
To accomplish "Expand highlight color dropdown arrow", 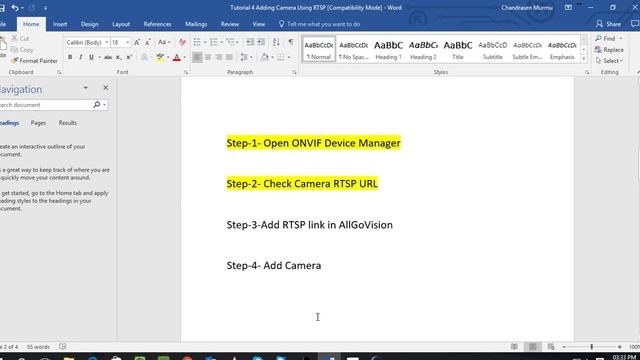I will (x=168, y=57).
